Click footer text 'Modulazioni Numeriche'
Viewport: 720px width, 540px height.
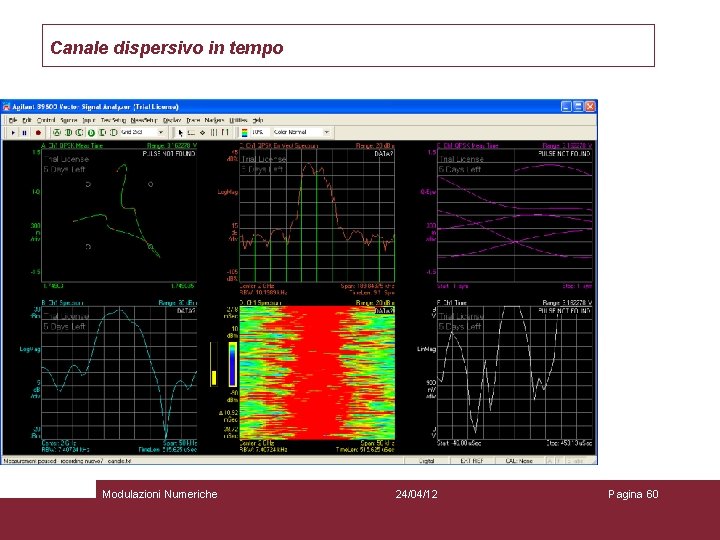(x=160, y=494)
